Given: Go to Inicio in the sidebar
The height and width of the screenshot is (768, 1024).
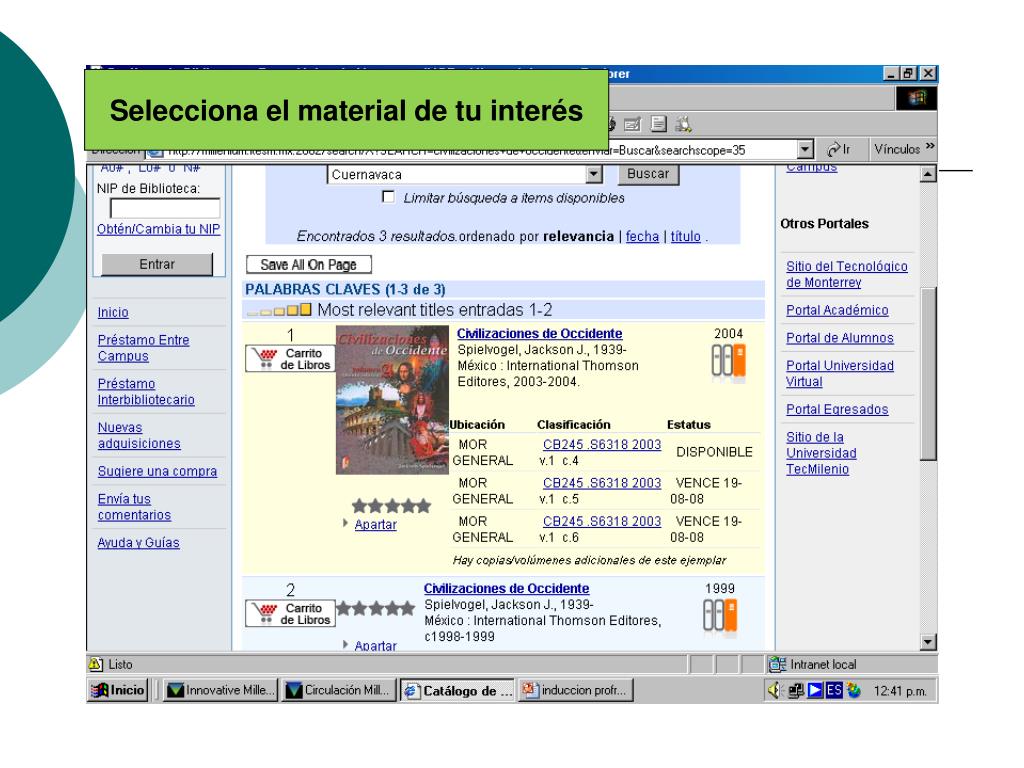Looking at the screenshot, I should click(113, 312).
